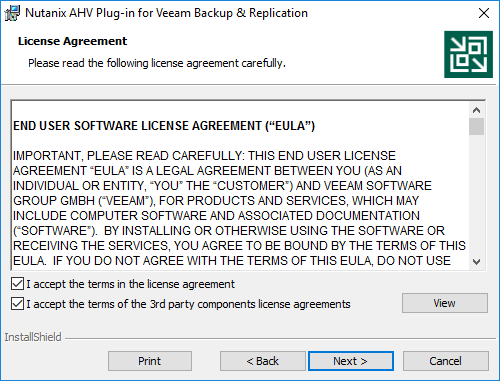This screenshot has width=500, height=381.
Task: Close the installer window
Action: (x=484, y=13)
